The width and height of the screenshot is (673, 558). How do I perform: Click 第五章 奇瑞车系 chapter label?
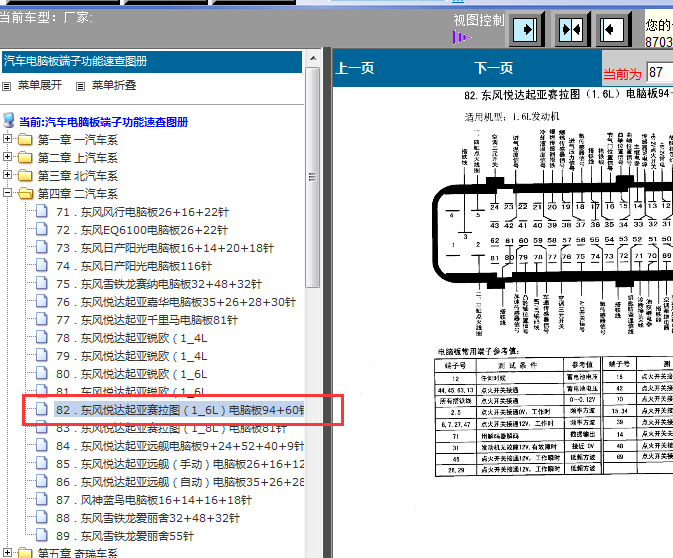tap(78, 553)
